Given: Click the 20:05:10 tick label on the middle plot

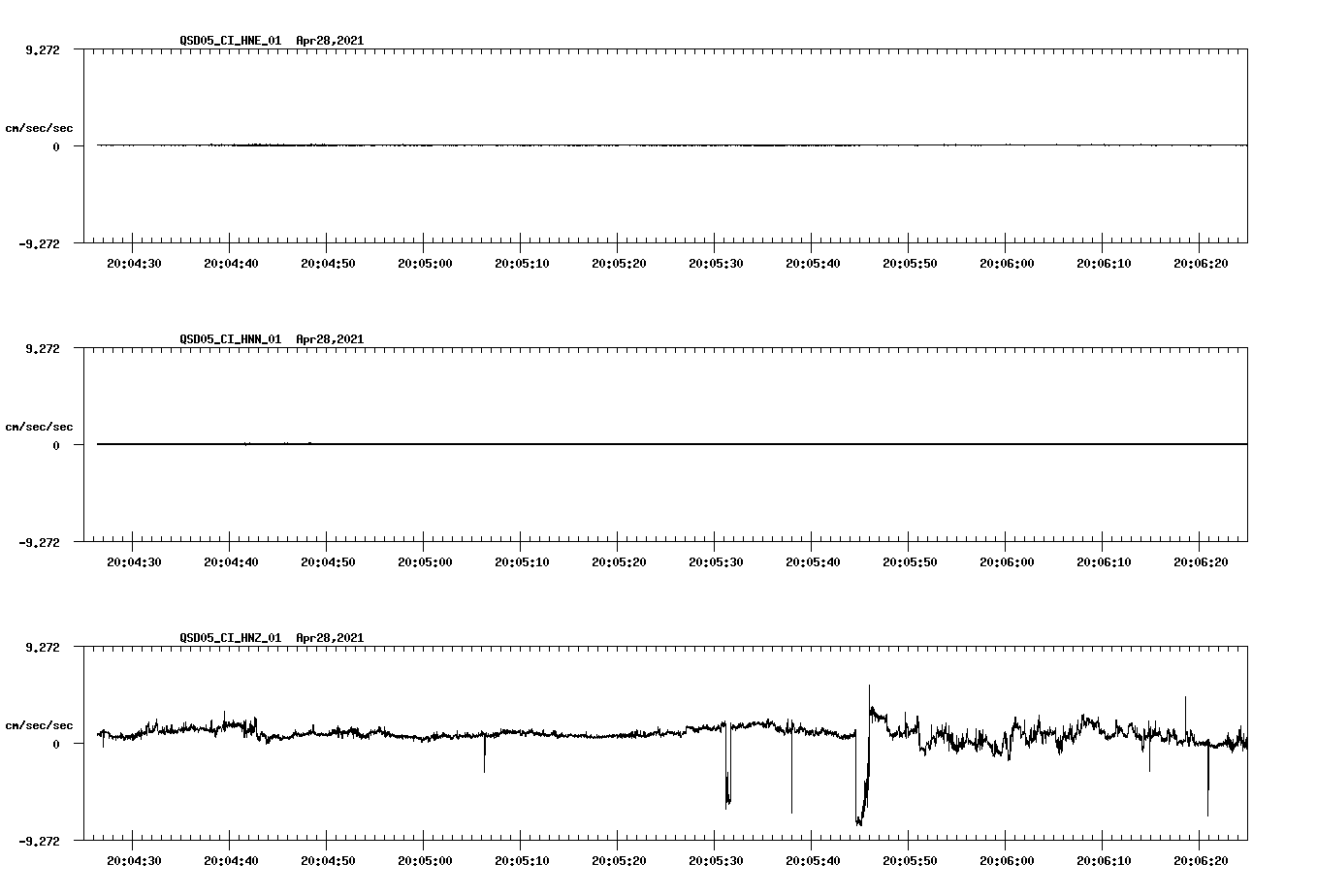Looking at the screenshot, I should point(522,560).
